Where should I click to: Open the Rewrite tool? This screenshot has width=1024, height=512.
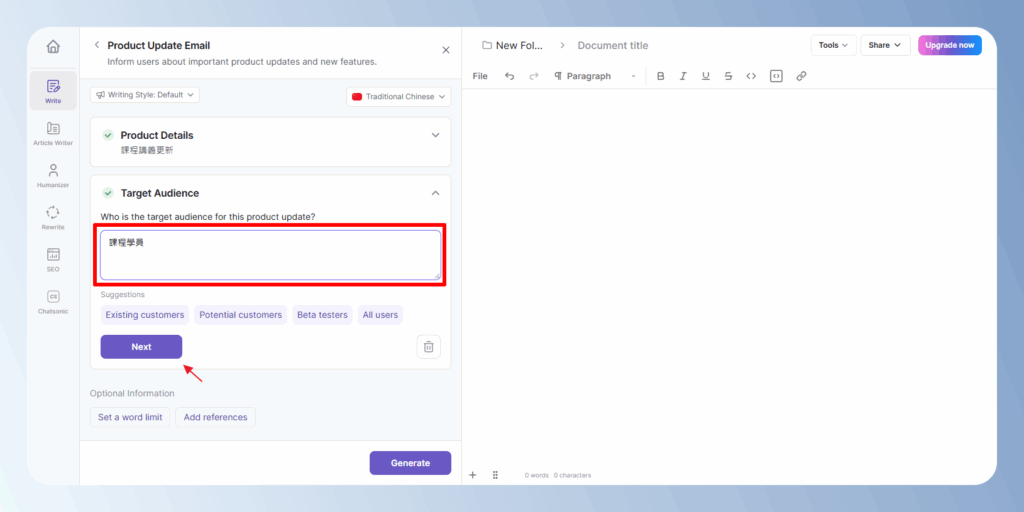[53, 217]
